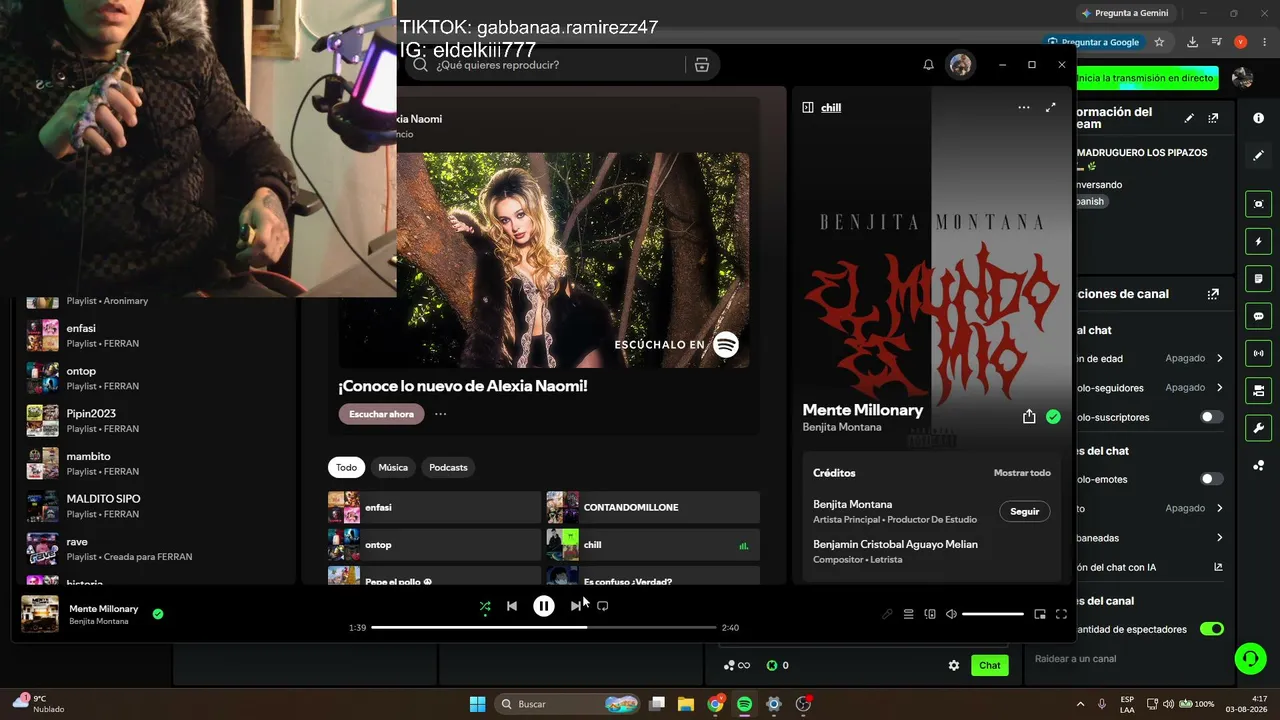Enable repeat in the player bar
The image size is (1280, 720).
[603, 606]
